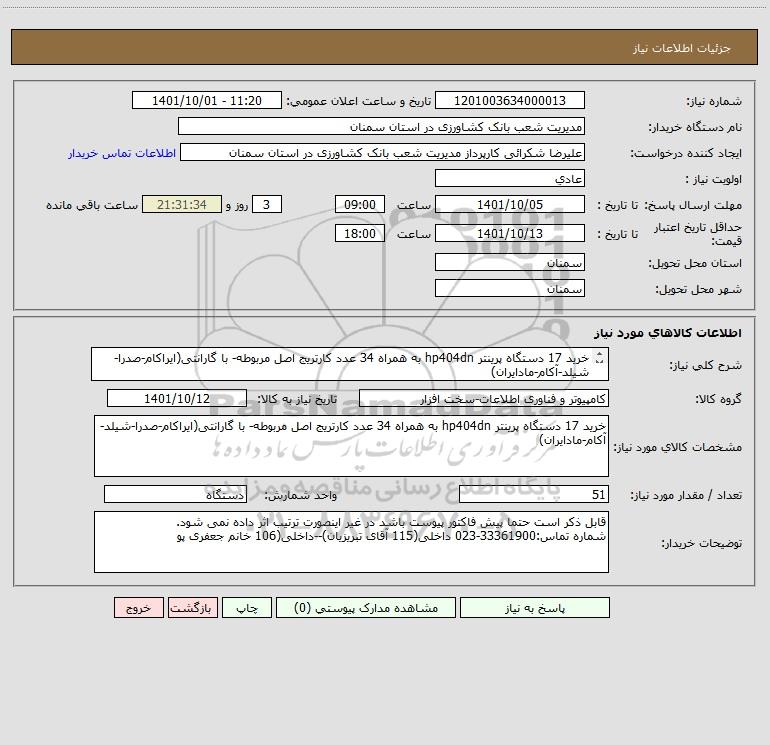This screenshot has width=770, height=745.
Task: Click the 'چاپ' print button
Action: pos(247,607)
